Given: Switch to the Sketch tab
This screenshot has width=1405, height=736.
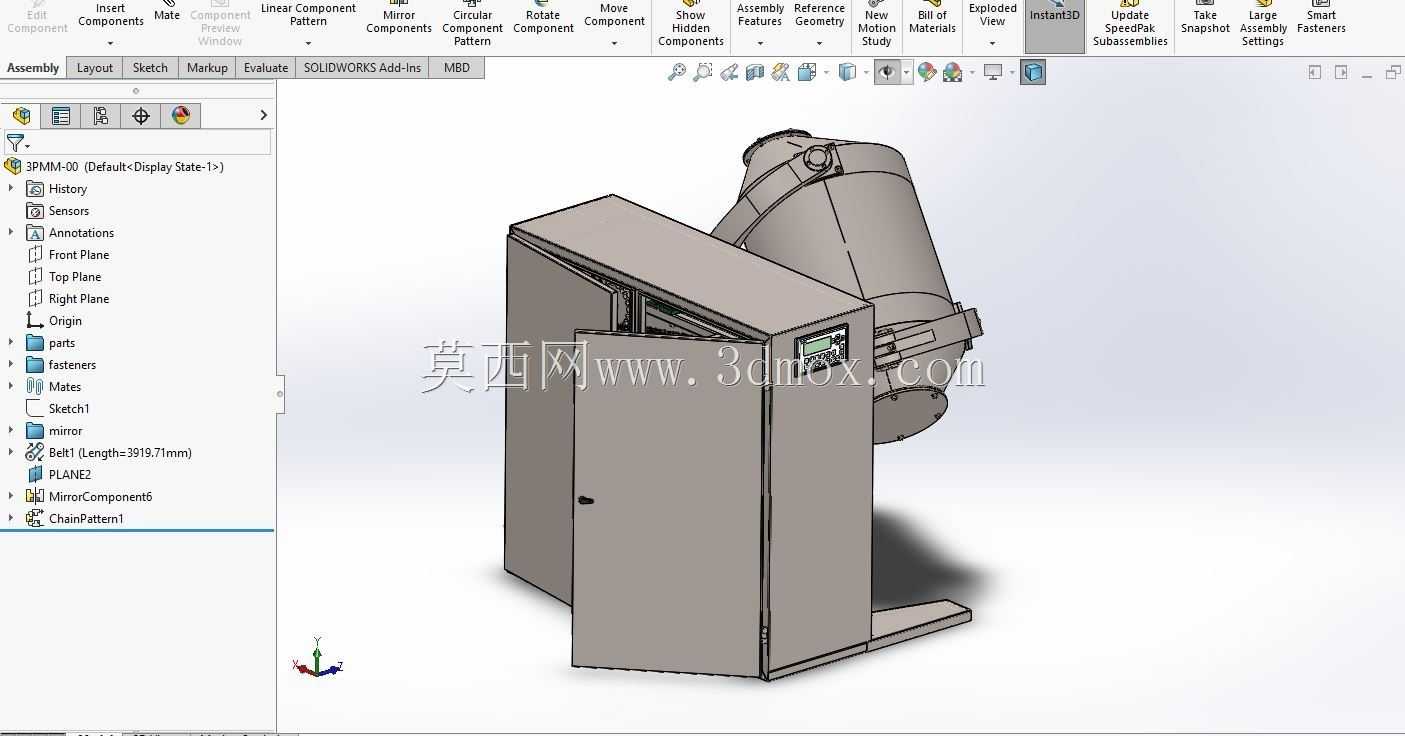Looking at the screenshot, I should click(150, 68).
